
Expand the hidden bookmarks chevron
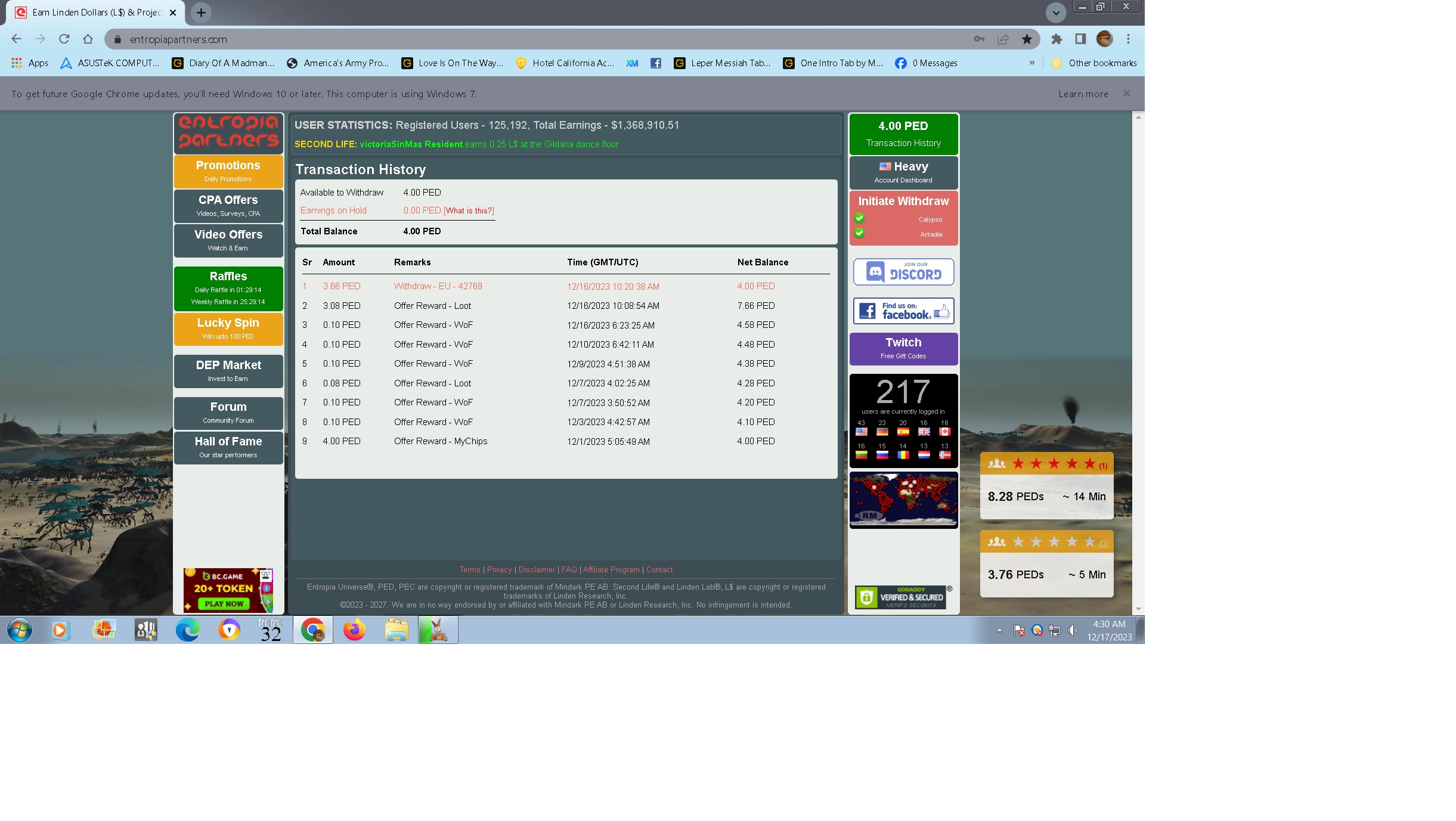coord(1032,63)
